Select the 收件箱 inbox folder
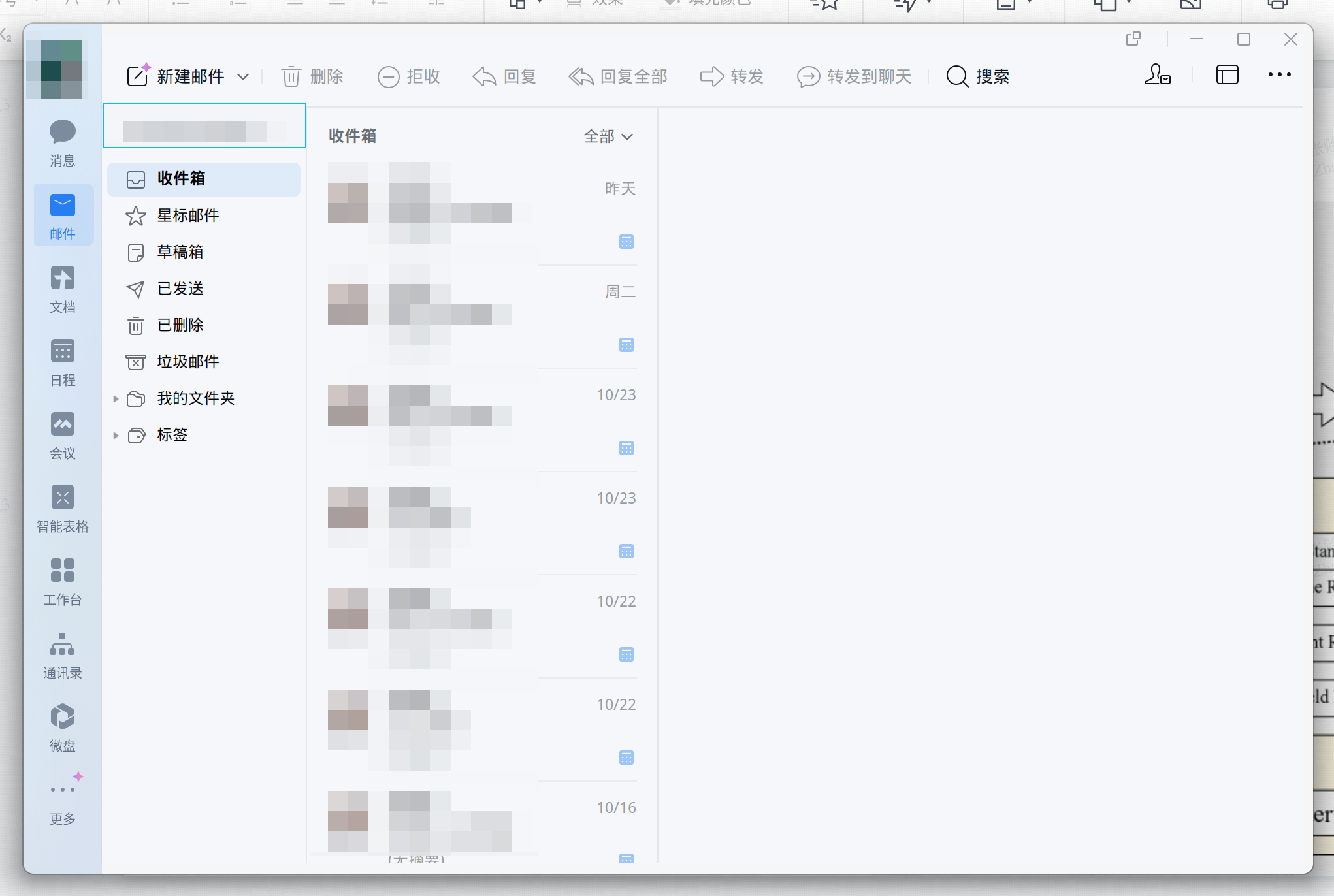1334x896 pixels. (204, 179)
